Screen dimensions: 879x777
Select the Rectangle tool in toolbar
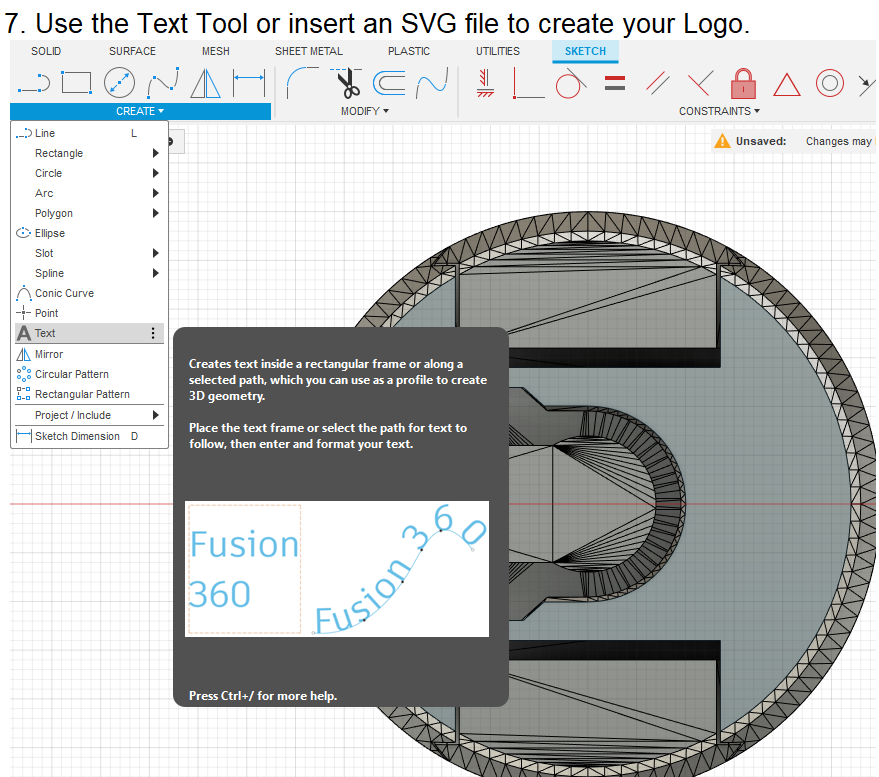point(76,83)
